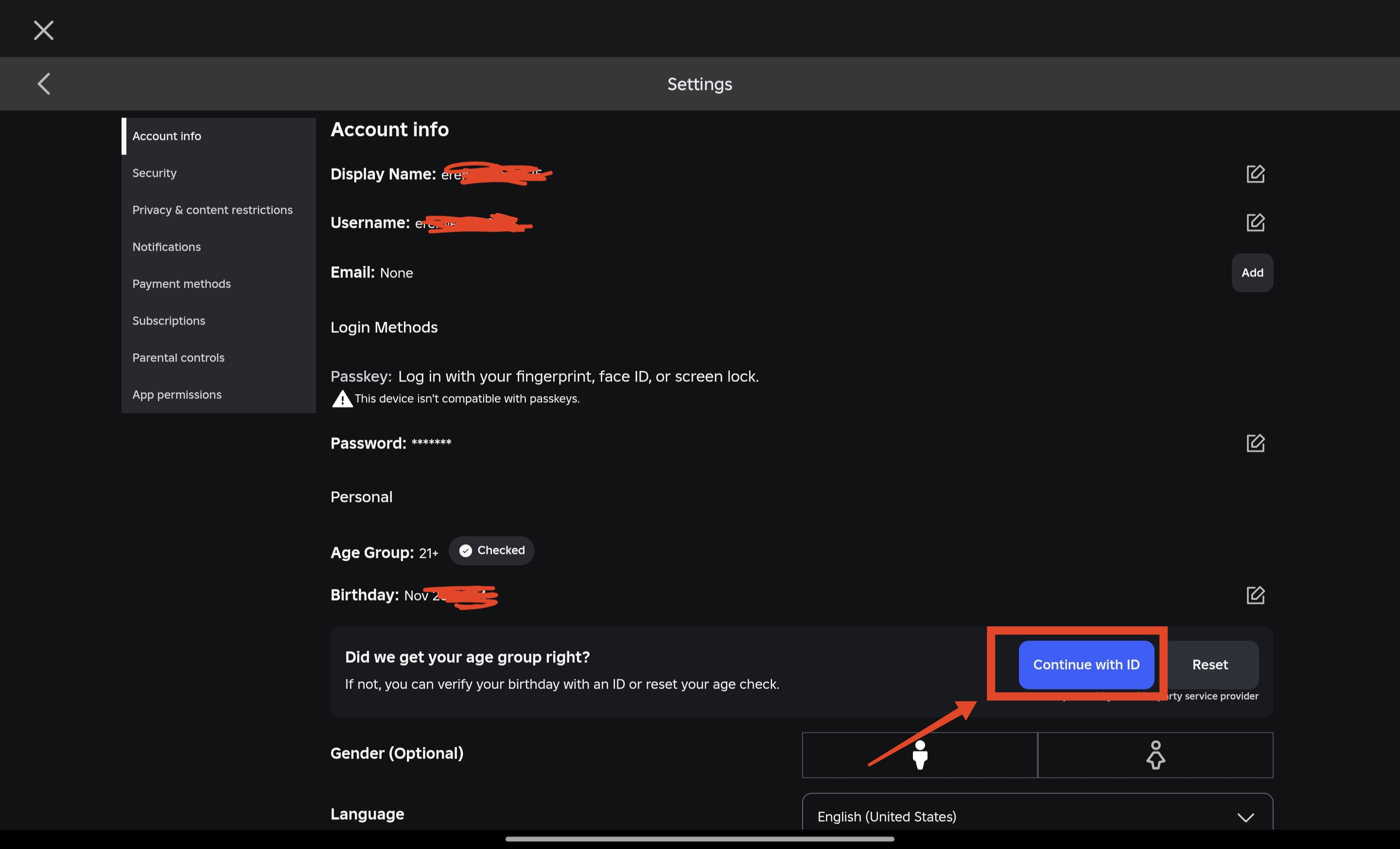Screen dimensions: 1400x849
Task: Click the passkey incompatibility message
Action: (x=467, y=399)
